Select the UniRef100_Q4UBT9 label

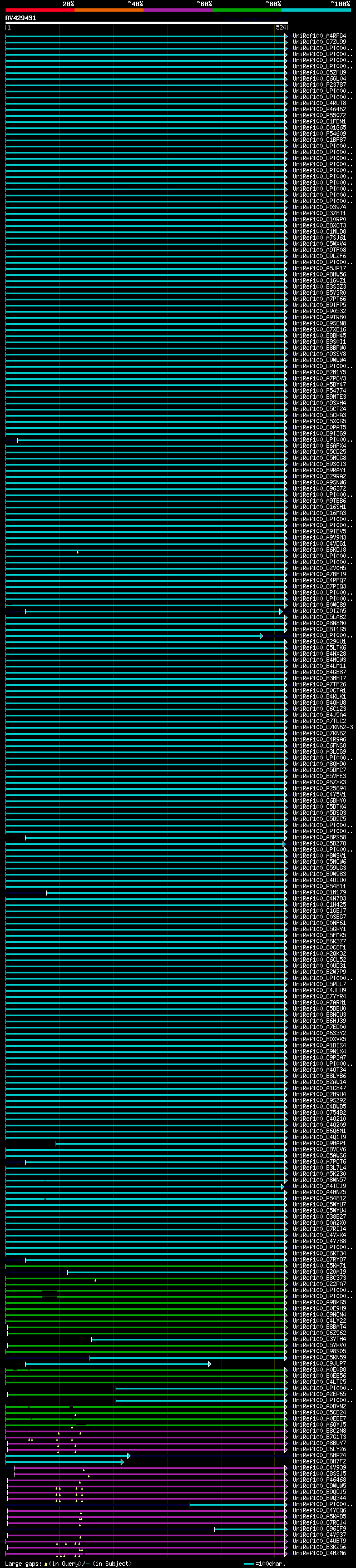coord(319,1541)
